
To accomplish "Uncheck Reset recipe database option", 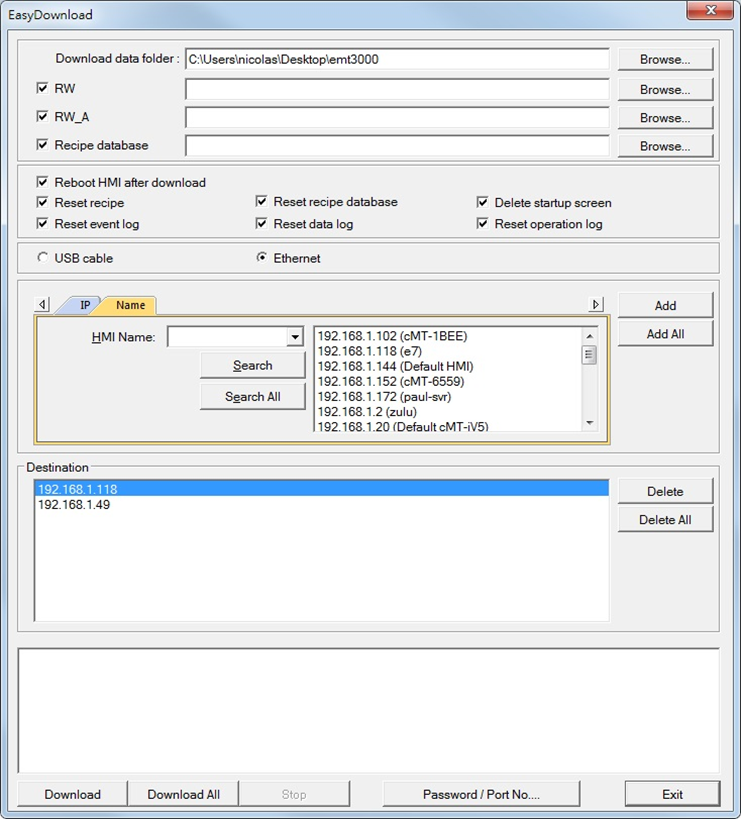I will pos(262,201).
